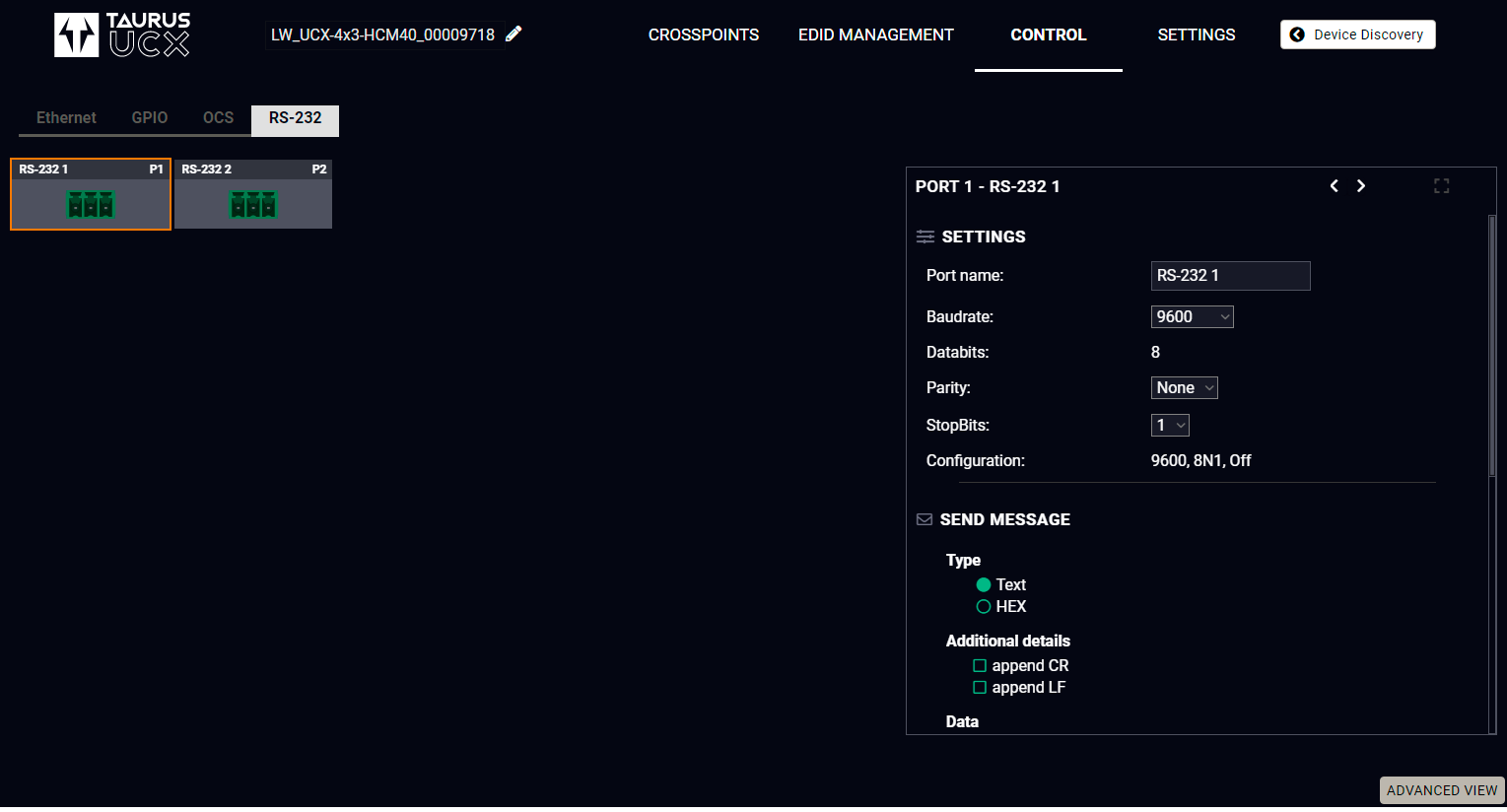Viewport: 1507px width, 812px height.
Task: Open the StopBits dropdown
Action: coord(1170,426)
